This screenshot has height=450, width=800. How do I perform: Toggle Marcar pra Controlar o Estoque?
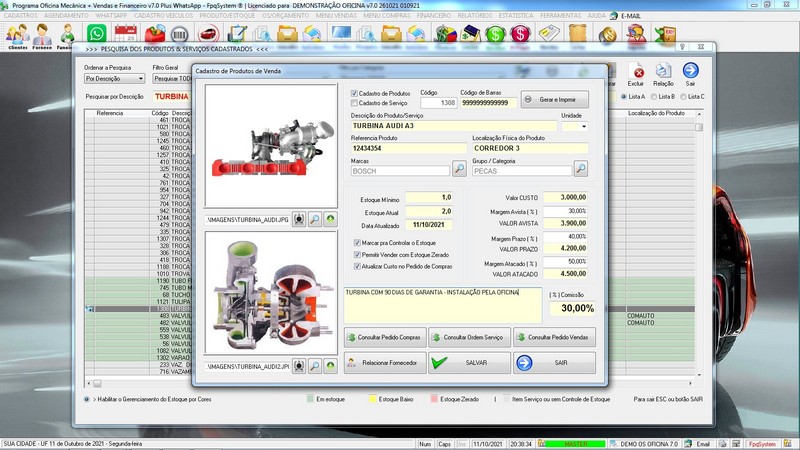click(357, 243)
